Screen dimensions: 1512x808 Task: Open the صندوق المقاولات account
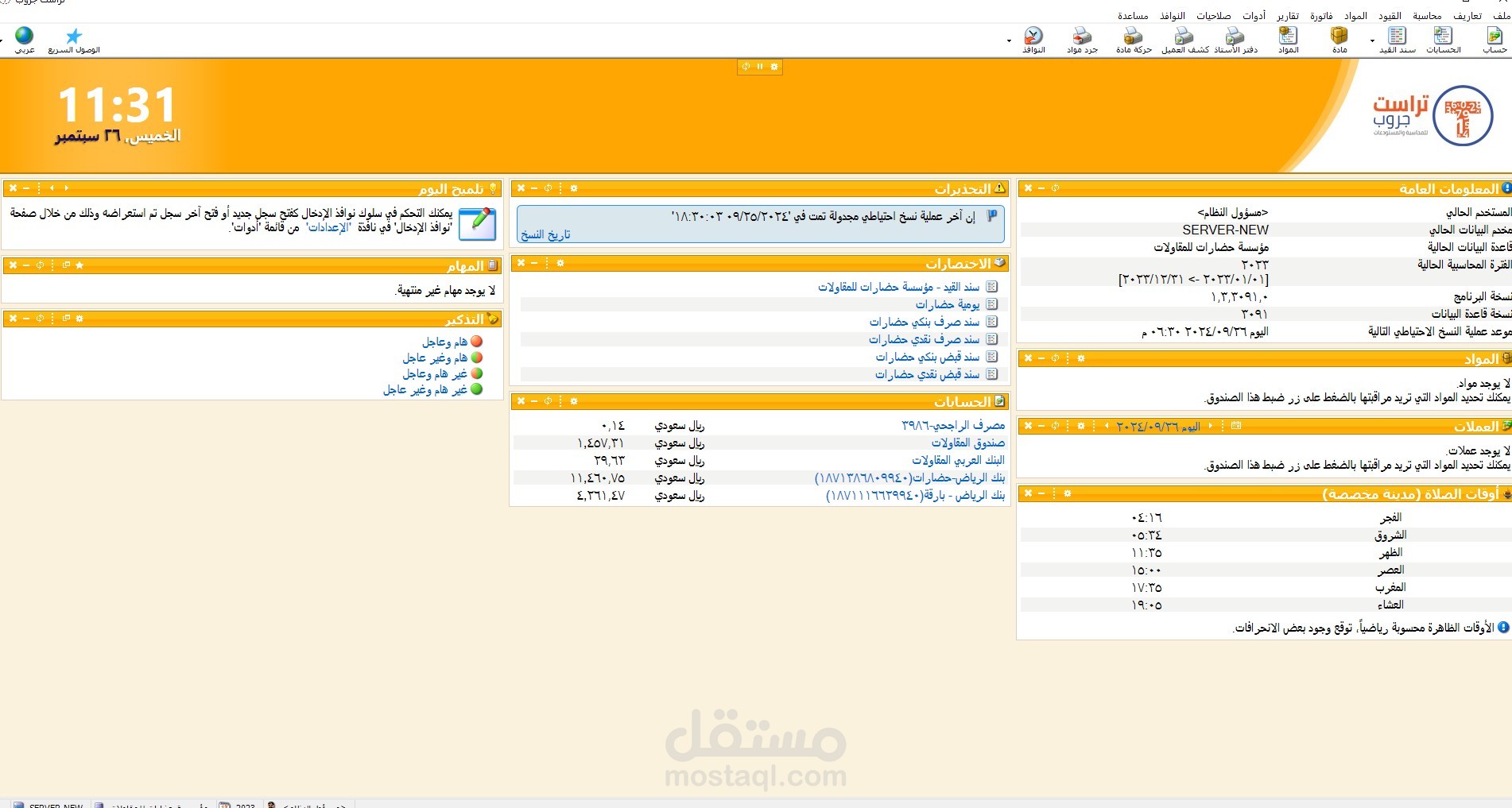point(968,443)
